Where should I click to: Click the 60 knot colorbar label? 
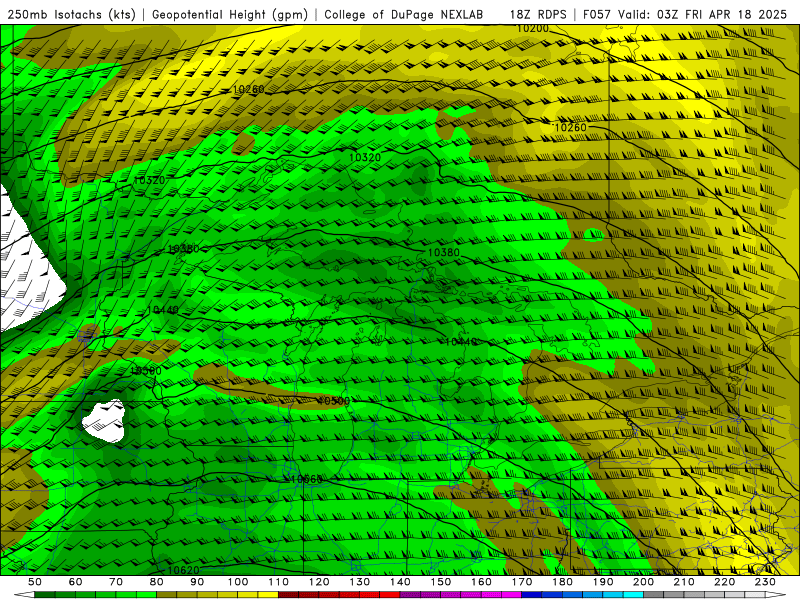click(76, 582)
